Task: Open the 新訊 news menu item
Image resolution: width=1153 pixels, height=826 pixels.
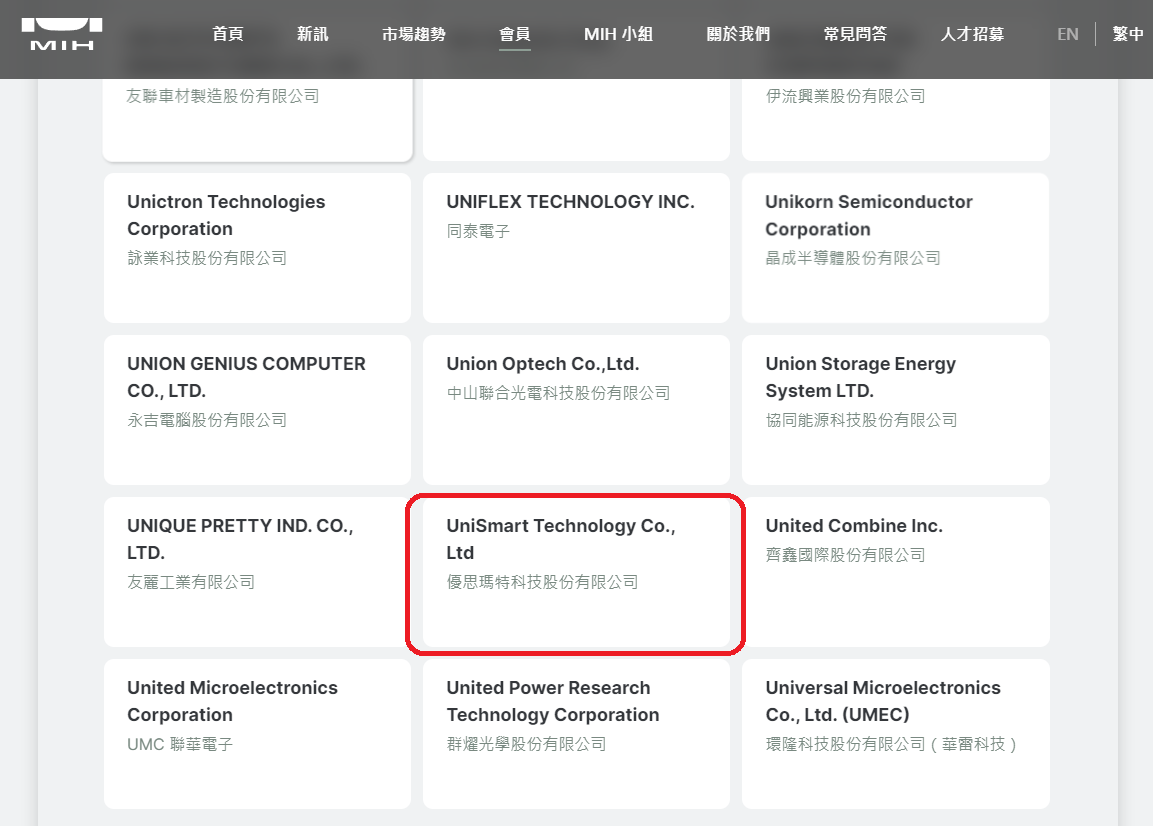Action: [313, 34]
